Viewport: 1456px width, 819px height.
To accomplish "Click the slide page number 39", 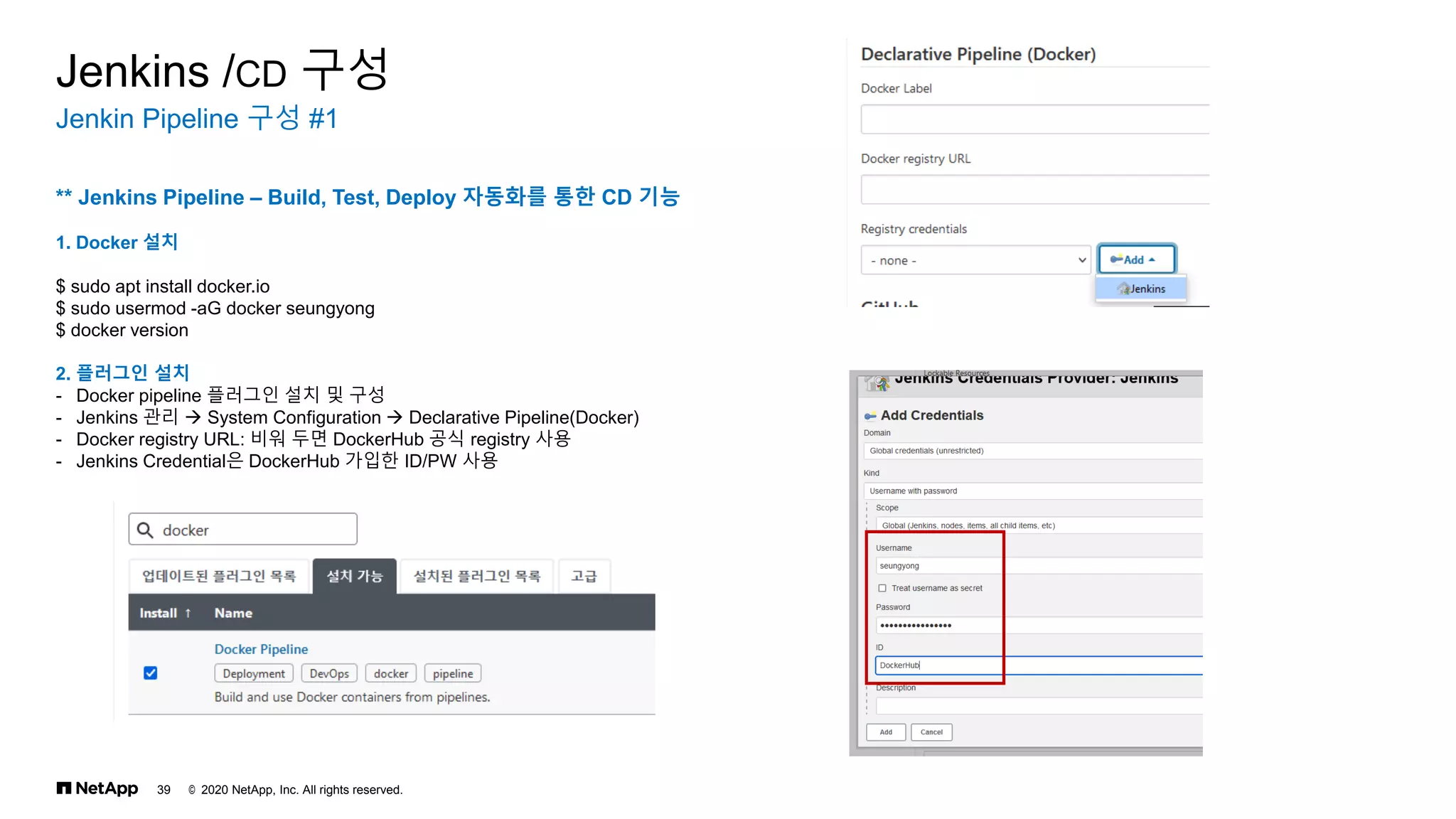I will click(164, 790).
